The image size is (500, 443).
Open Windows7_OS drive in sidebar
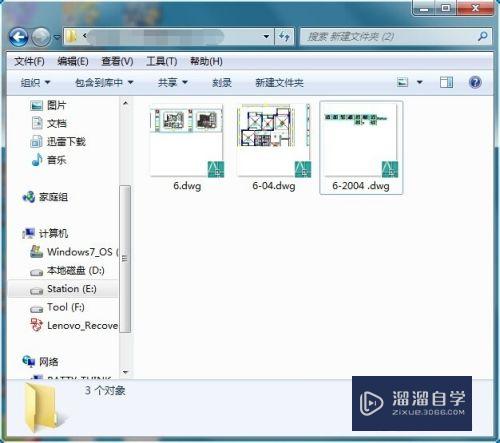pyautogui.click(x=82, y=252)
